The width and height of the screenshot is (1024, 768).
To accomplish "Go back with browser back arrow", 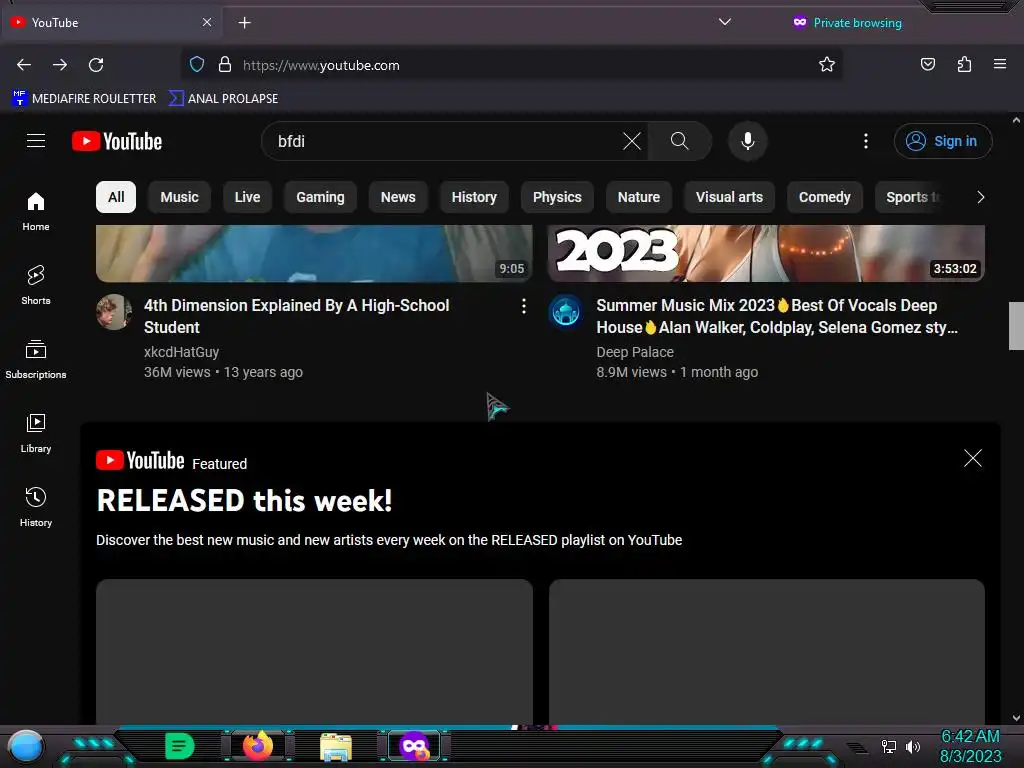I will 24,65.
